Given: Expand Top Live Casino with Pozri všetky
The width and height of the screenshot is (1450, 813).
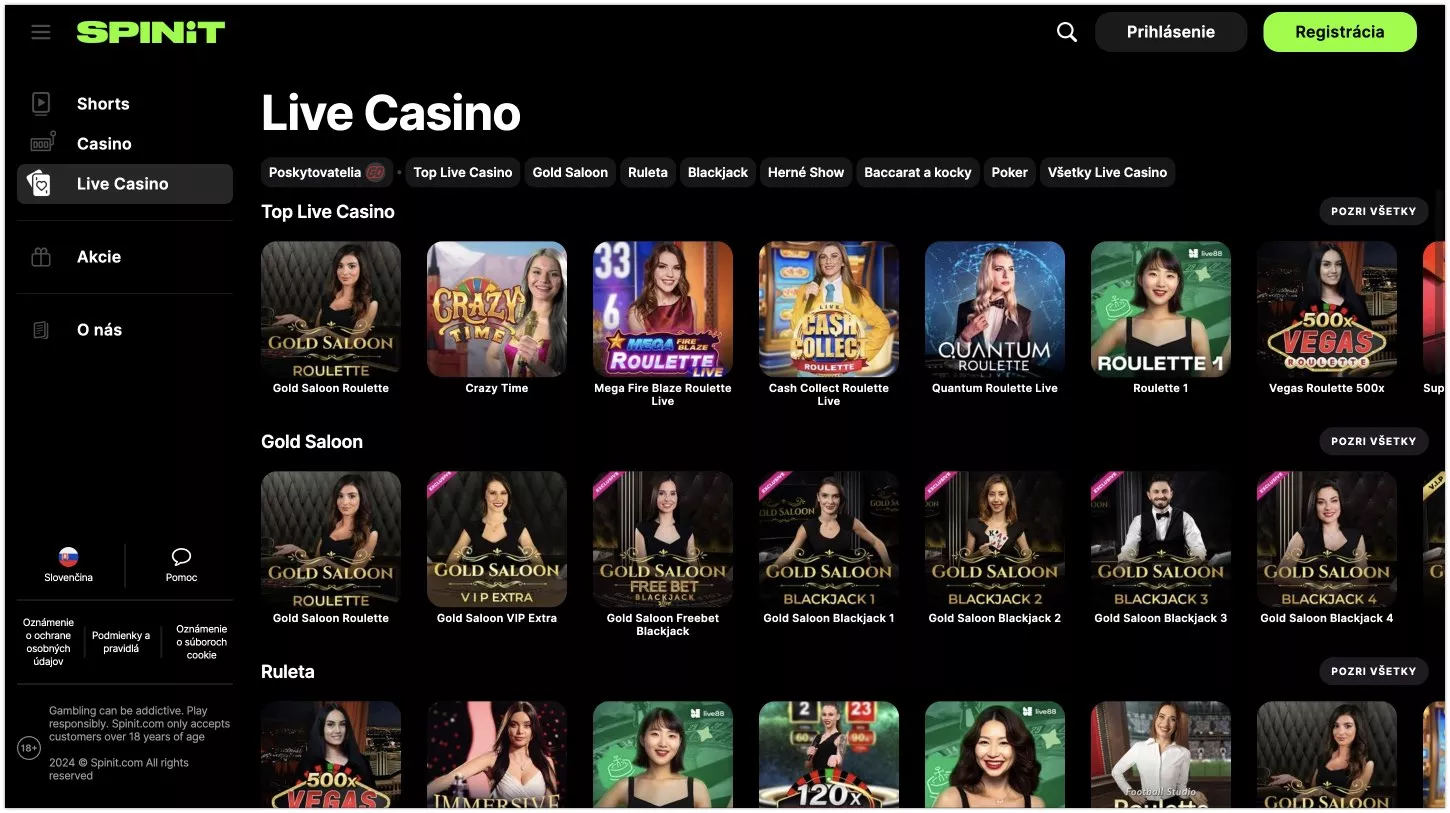Looking at the screenshot, I should [1373, 211].
